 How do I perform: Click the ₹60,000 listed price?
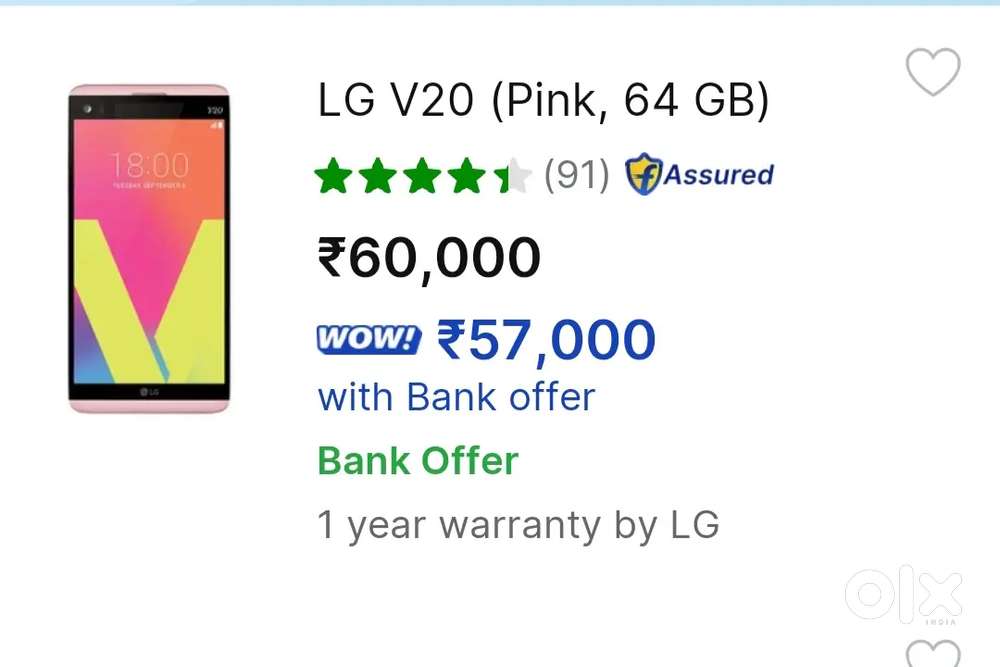[429, 258]
